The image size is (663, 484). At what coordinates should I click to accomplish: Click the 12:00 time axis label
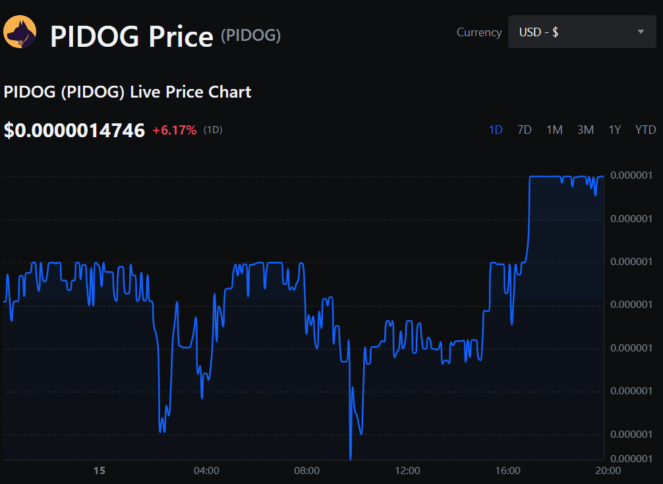[407, 470]
